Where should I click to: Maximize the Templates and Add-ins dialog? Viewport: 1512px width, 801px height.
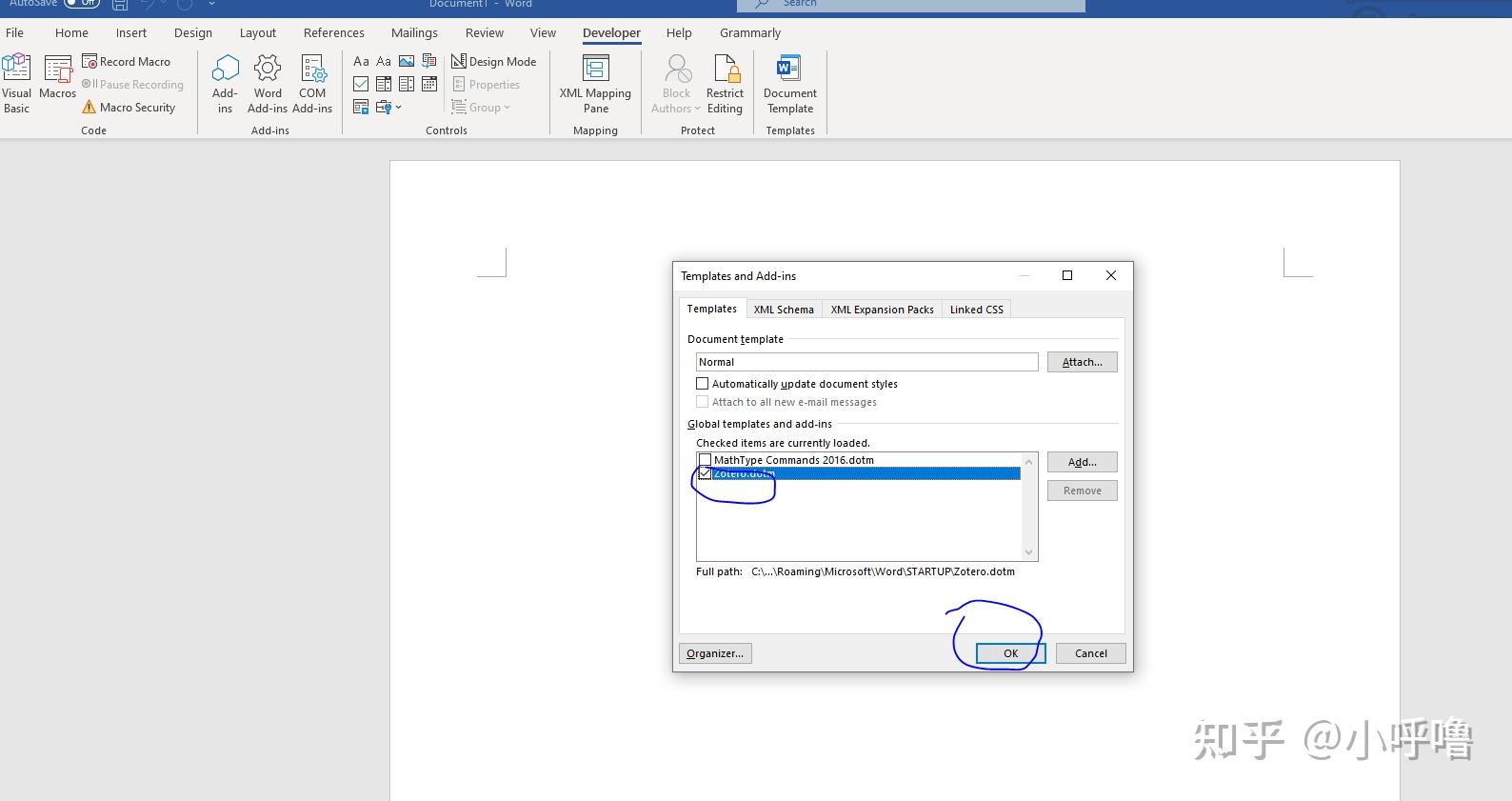[1067, 275]
